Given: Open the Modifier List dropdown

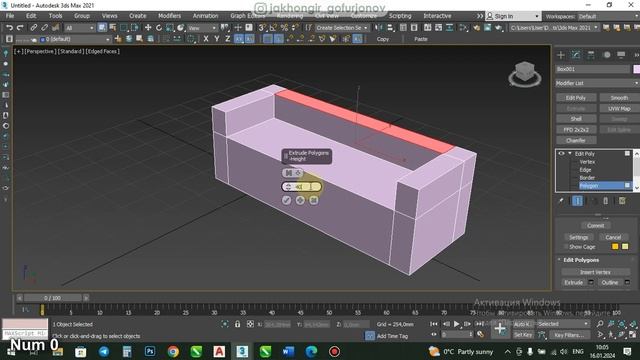Looking at the screenshot, I should pos(598,83).
